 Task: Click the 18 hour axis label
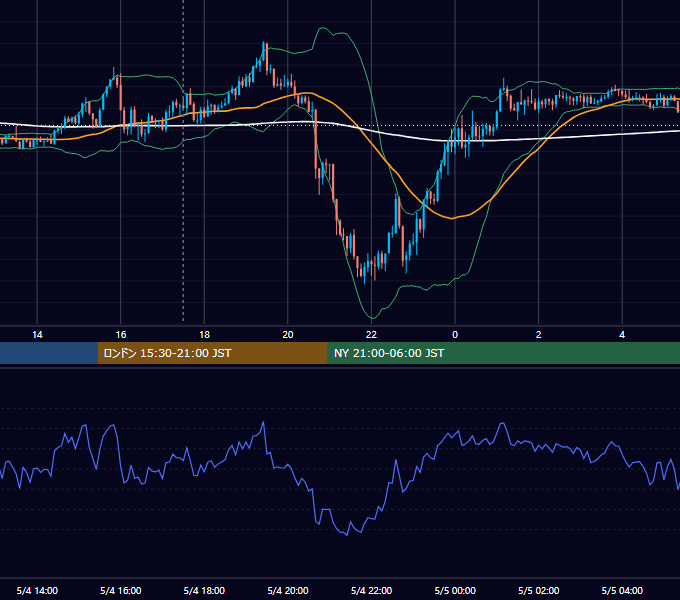(204, 335)
